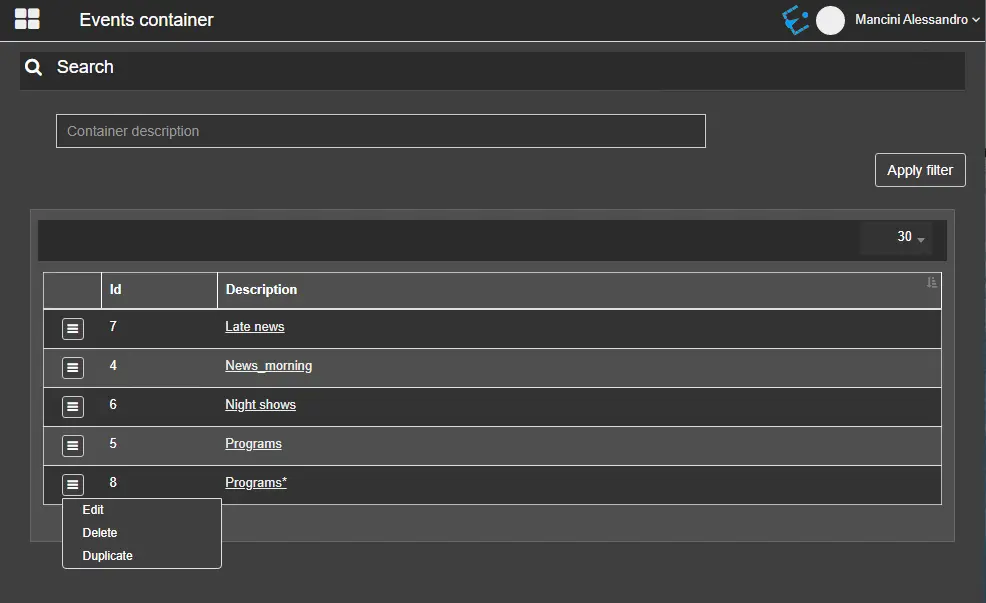Viewport: 986px width, 603px height.
Task: Click the user avatar circle
Action: pyautogui.click(x=830, y=20)
